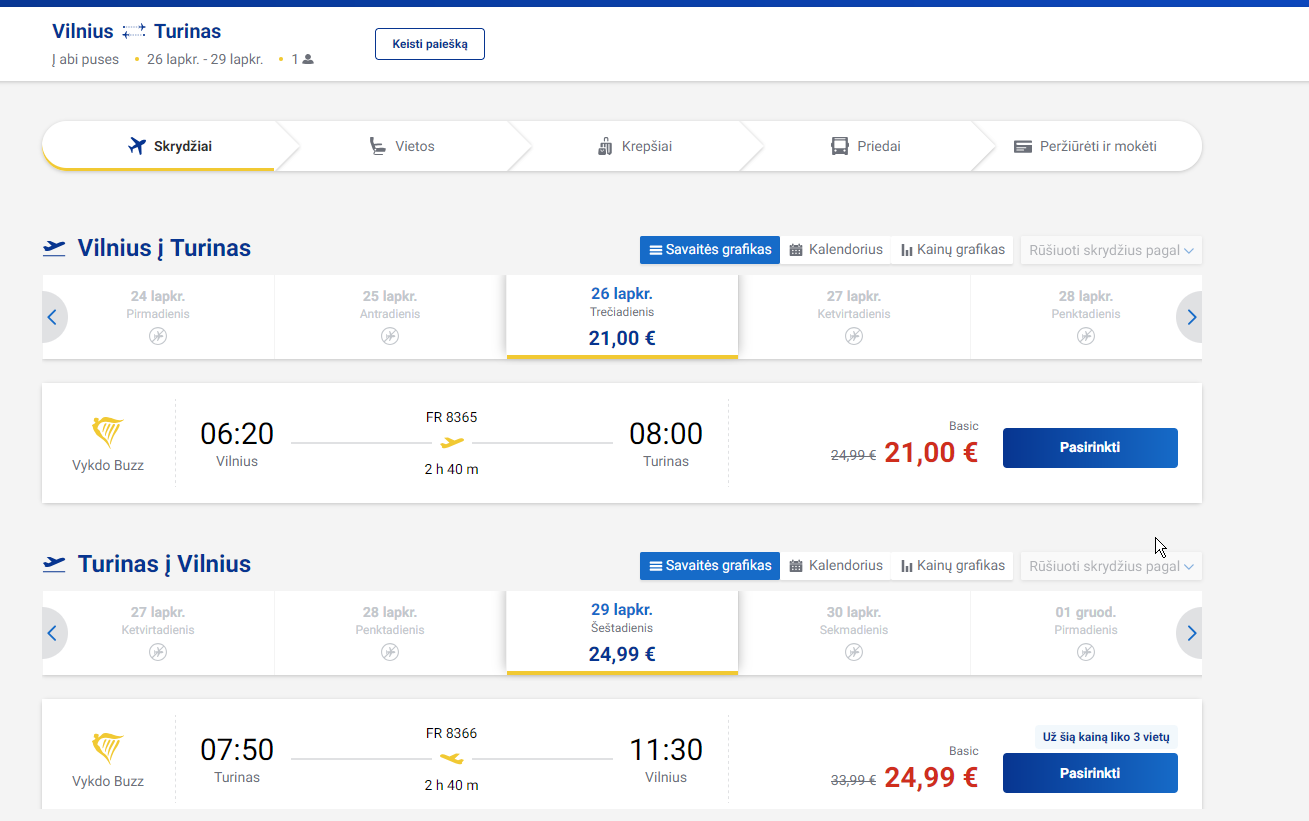Show earlier outbound dates with left arrow
This screenshot has height=821, width=1309.
click(54, 318)
